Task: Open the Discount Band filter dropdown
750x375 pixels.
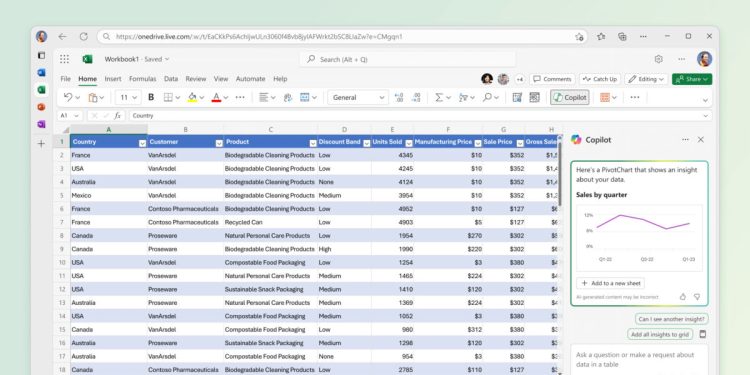Action: click(367, 143)
